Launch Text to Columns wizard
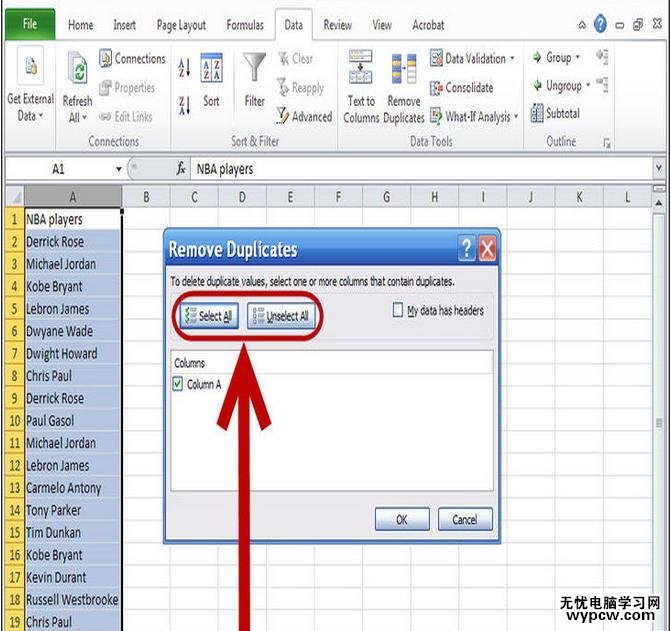Screen dimensions: 671x631 pos(361,87)
